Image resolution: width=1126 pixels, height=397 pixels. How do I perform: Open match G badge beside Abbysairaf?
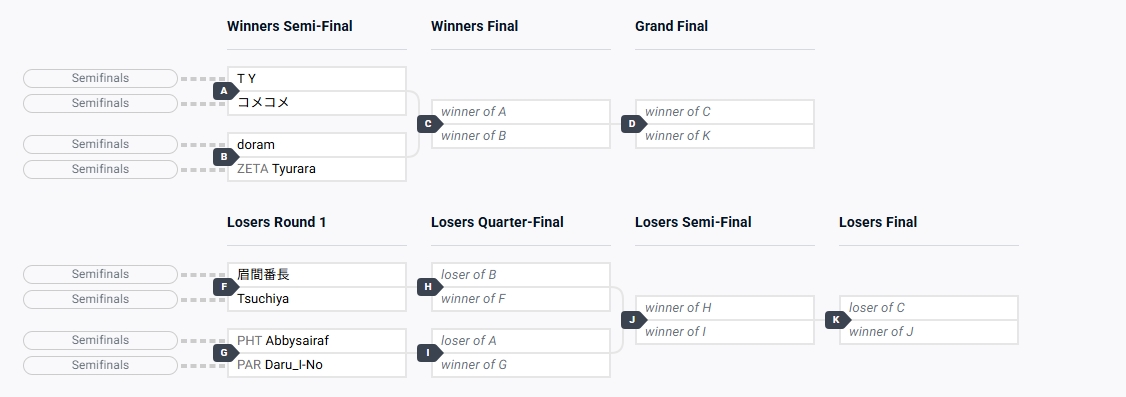click(x=225, y=352)
